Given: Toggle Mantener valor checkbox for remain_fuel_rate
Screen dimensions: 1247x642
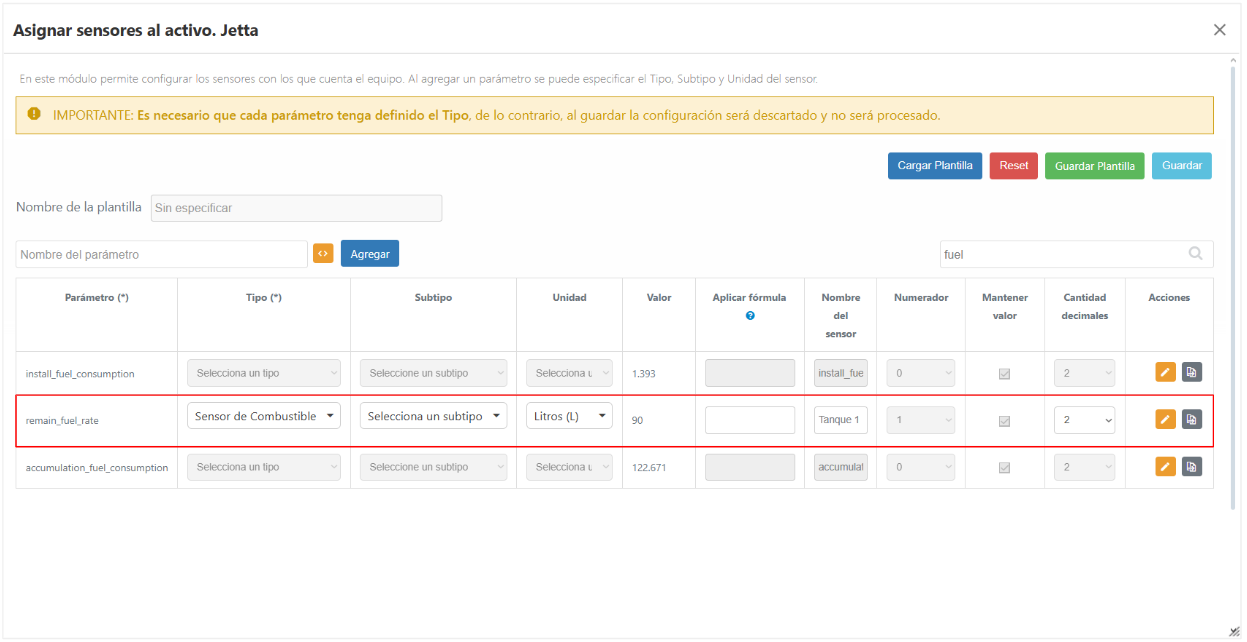Looking at the screenshot, I should tap(1005, 421).
